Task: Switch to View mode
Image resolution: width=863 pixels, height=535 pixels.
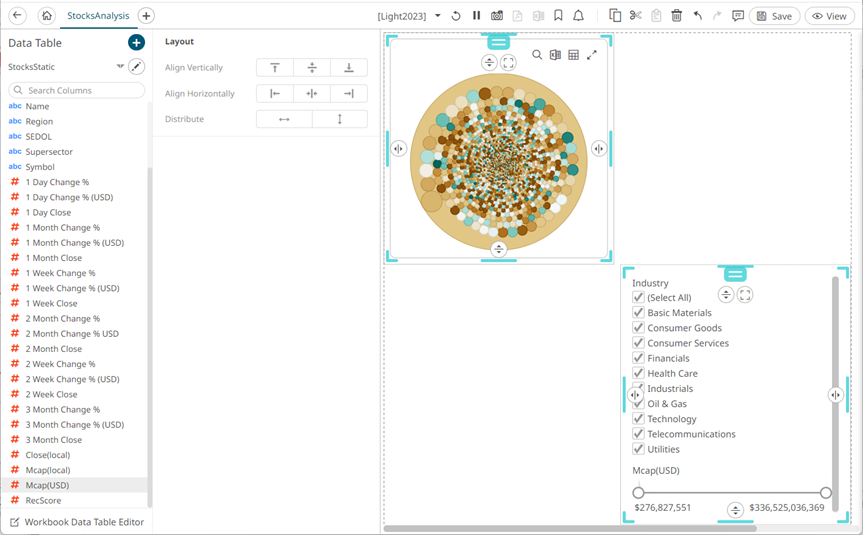Action: click(830, 16)
